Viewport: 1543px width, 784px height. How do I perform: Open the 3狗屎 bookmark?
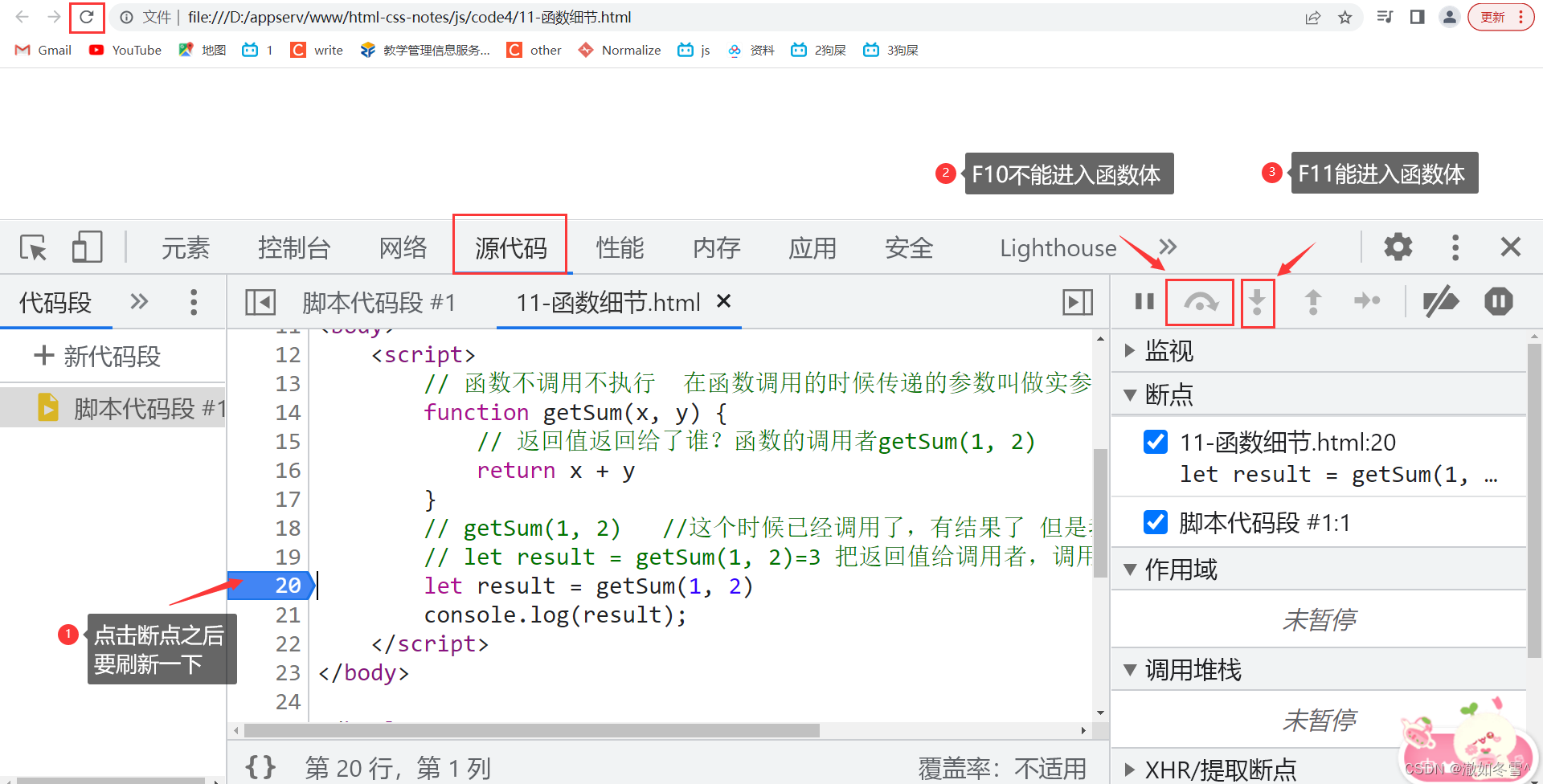pyautogui.click(x=891, y=50)
